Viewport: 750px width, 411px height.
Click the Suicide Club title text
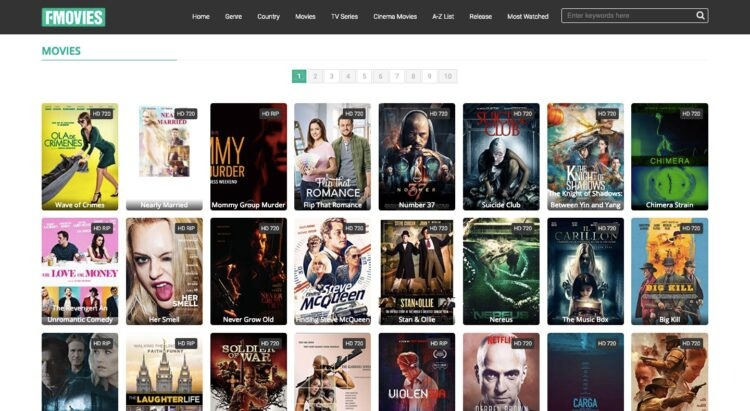pos(501,205)
